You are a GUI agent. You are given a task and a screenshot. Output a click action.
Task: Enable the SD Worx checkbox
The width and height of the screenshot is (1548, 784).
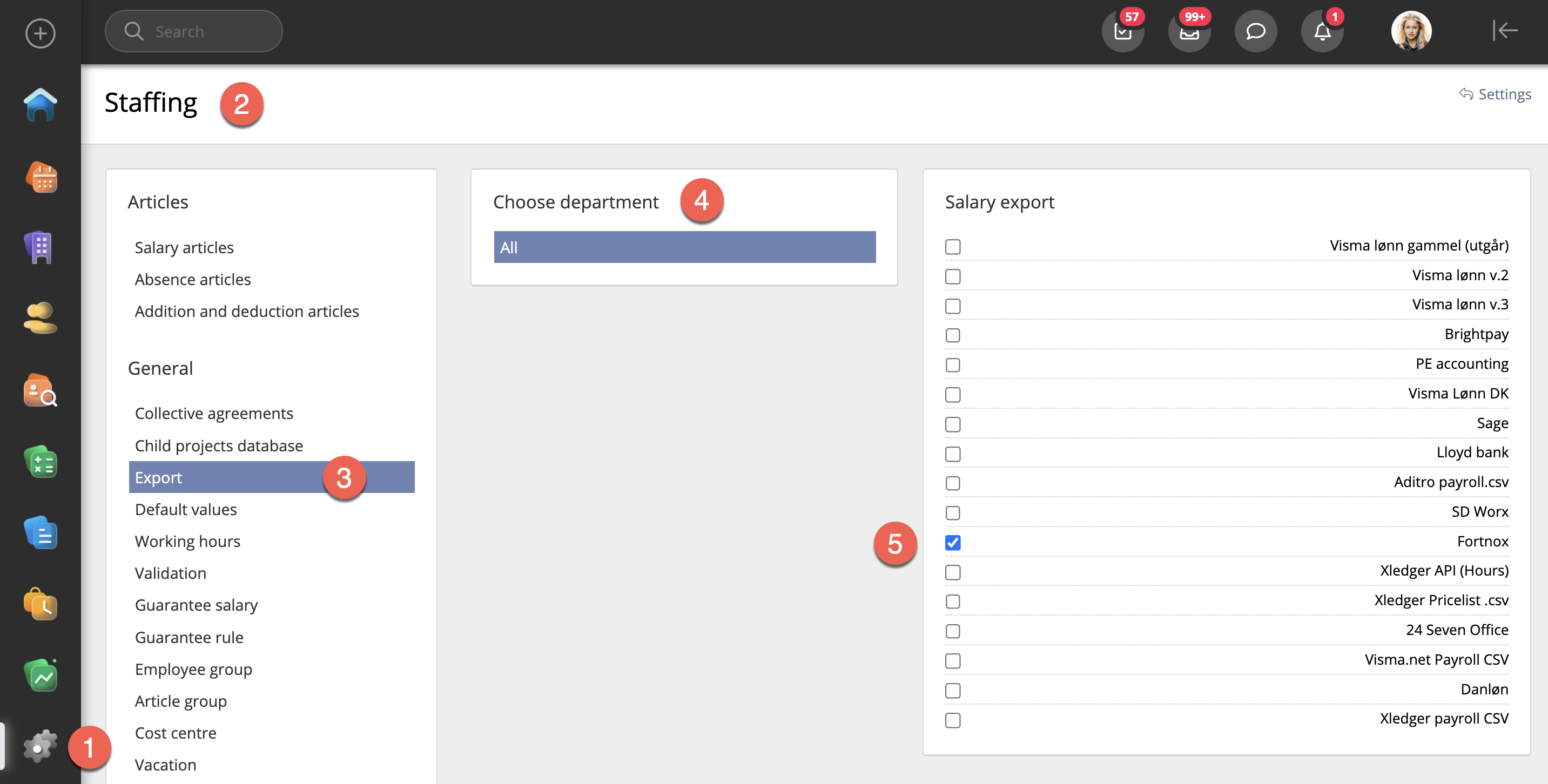pyautogui.click(x=952, y=513)
